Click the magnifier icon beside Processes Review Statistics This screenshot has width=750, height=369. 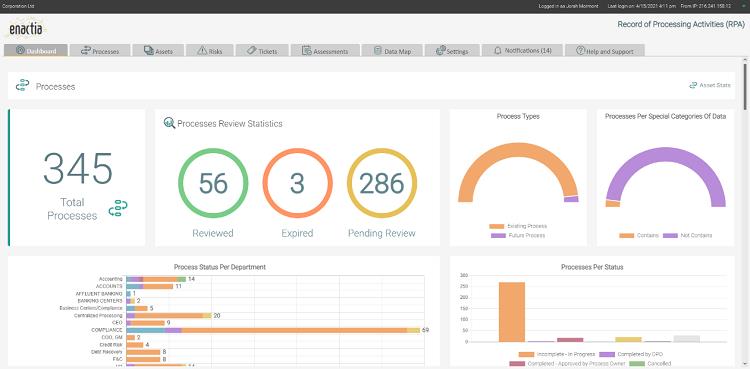coord(169,123)
